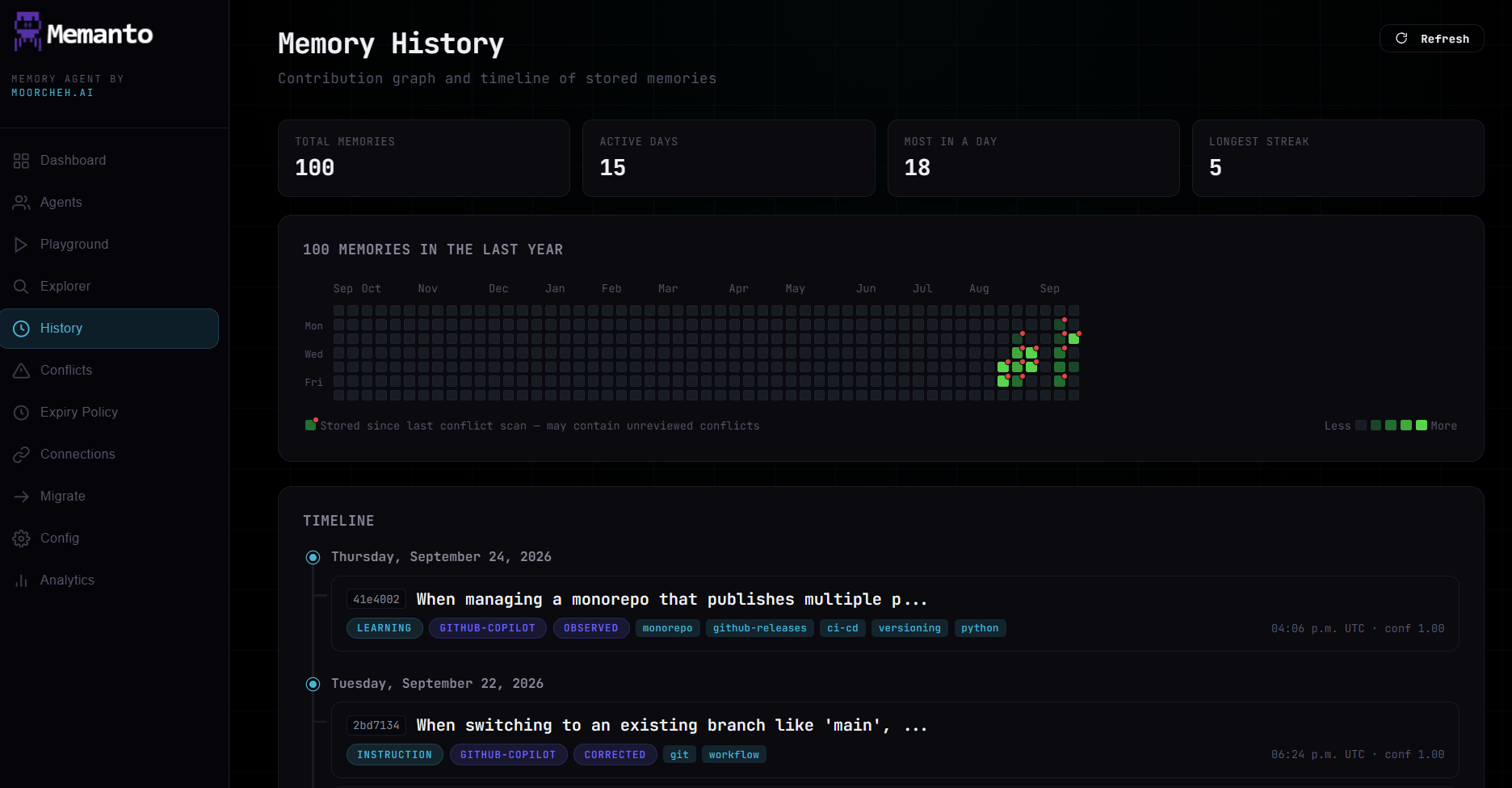The height and width of the screenshot is (788, 1512).
Task: Click the python tag
Action: coord(980,628)
